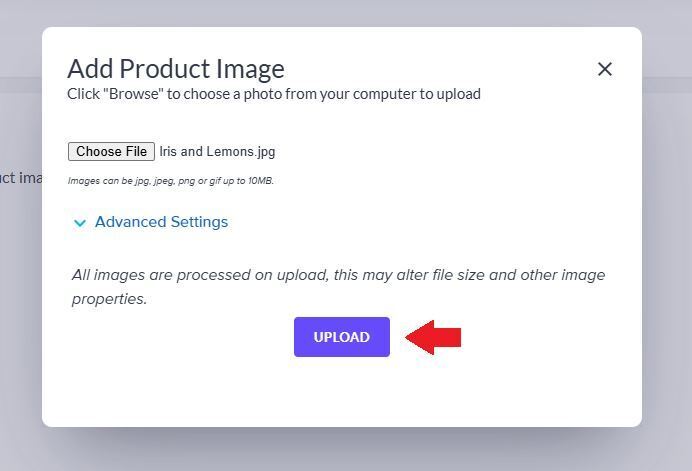Click the partially hidden text left of dialog

pos(20,178)
